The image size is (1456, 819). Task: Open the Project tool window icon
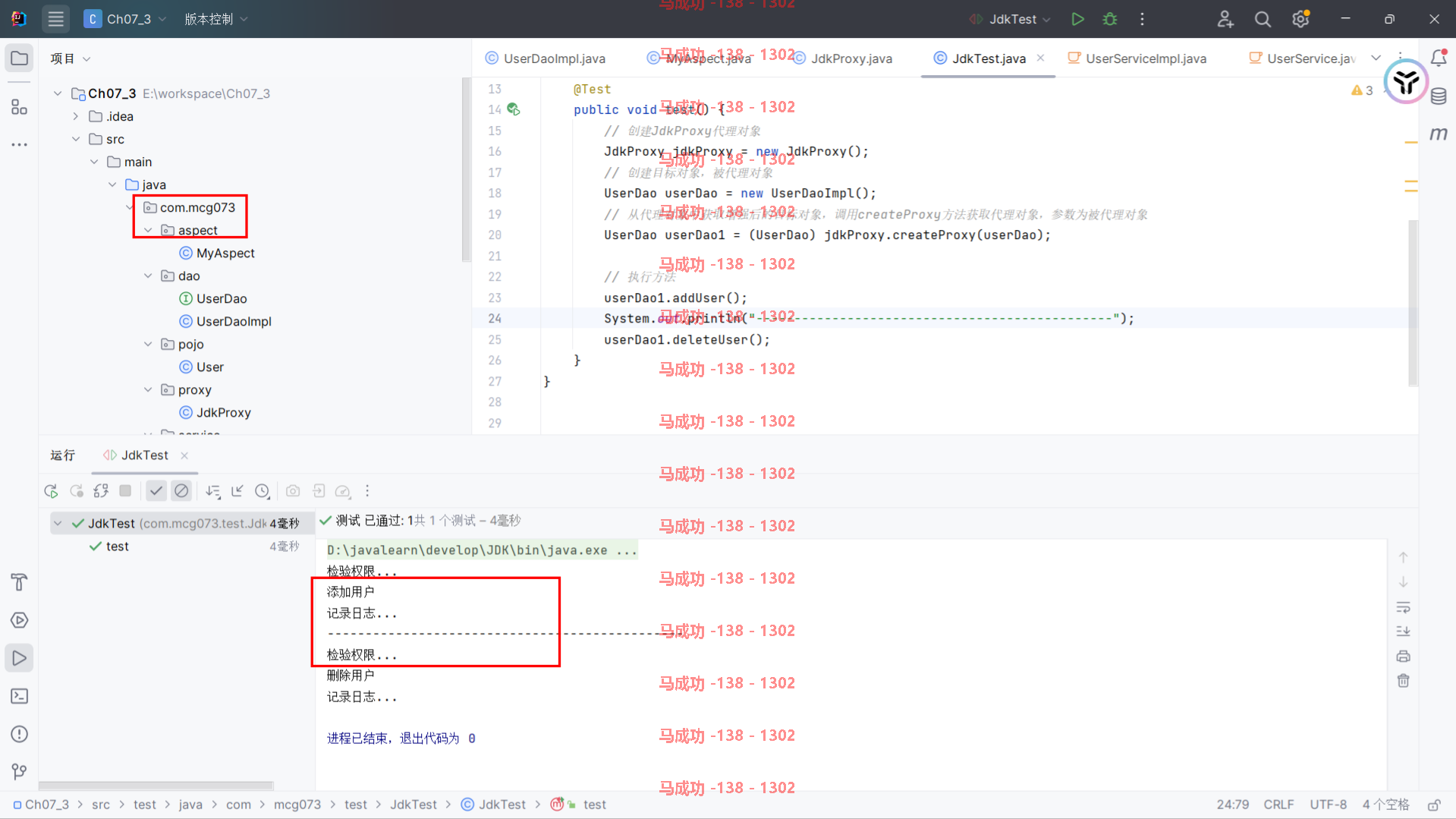19,58
